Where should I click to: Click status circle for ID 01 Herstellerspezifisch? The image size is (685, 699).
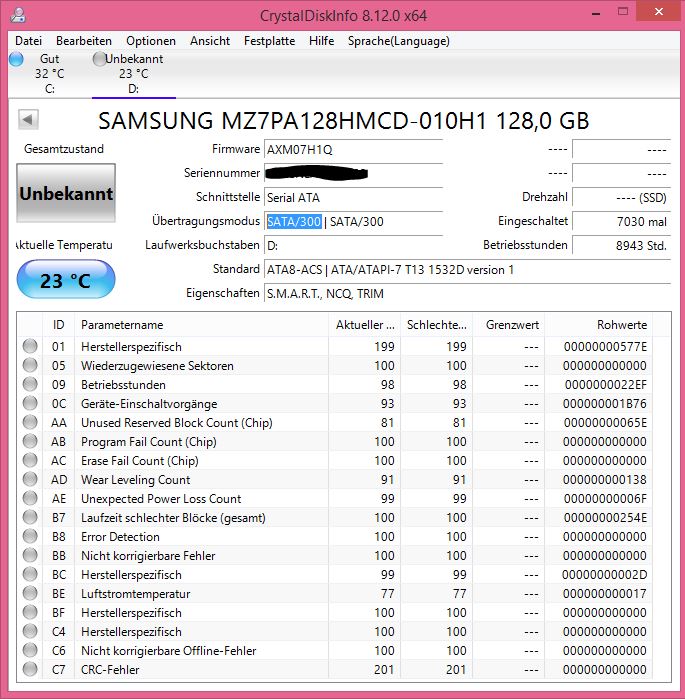(30, 346)
